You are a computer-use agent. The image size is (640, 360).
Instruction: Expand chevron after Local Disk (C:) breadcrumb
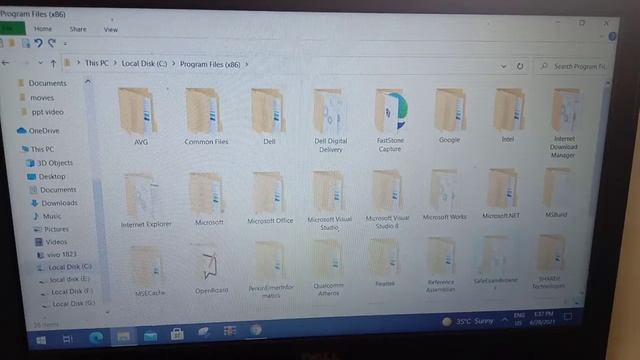click(173, 64)
